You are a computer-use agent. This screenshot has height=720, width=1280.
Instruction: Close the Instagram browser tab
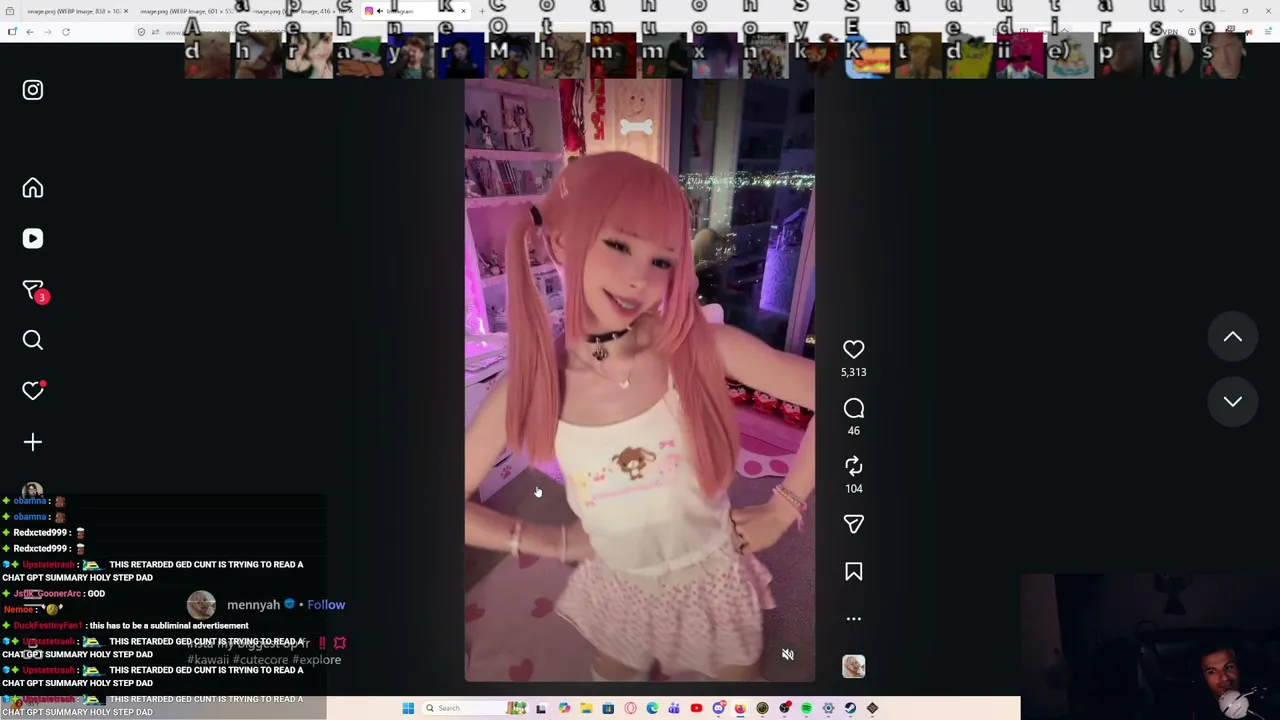(x=463, y=11)
